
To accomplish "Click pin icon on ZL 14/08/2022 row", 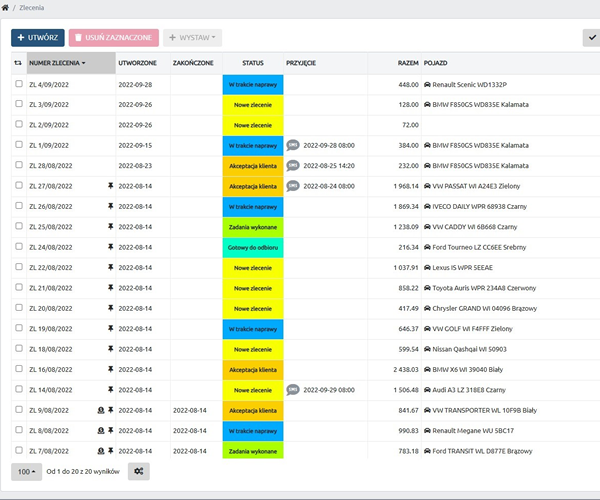I will click(111, 389).
